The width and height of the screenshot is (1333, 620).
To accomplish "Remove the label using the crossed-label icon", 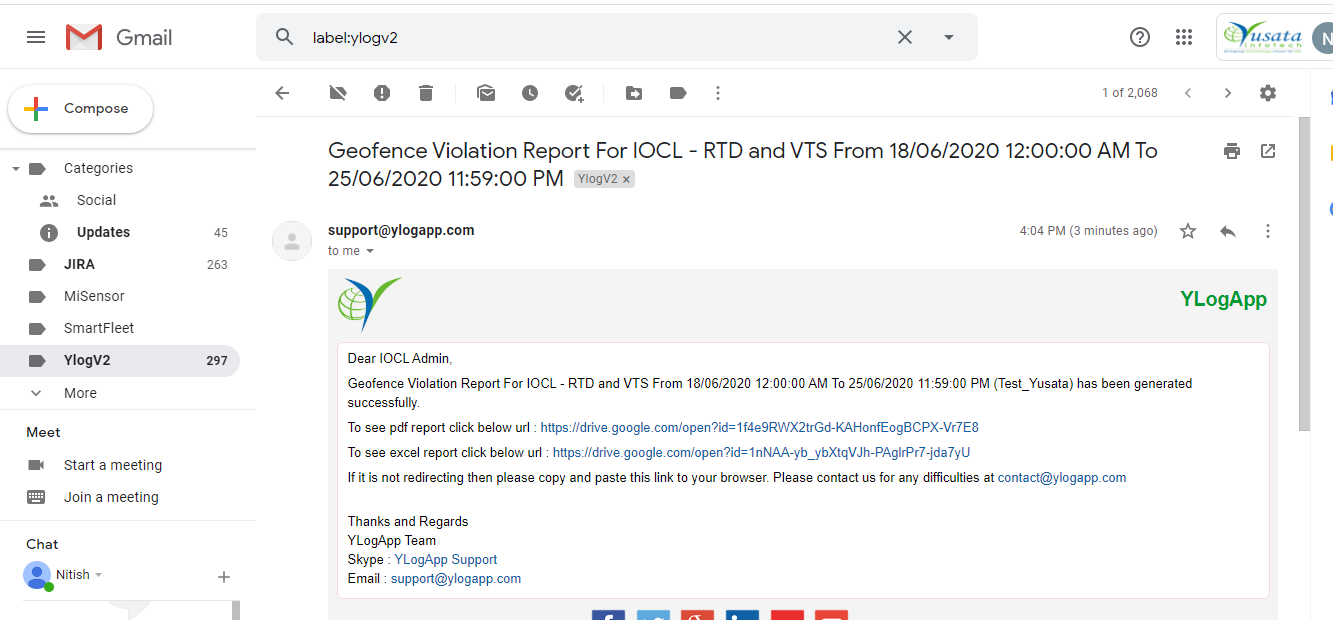I will [x=338, y=93].
